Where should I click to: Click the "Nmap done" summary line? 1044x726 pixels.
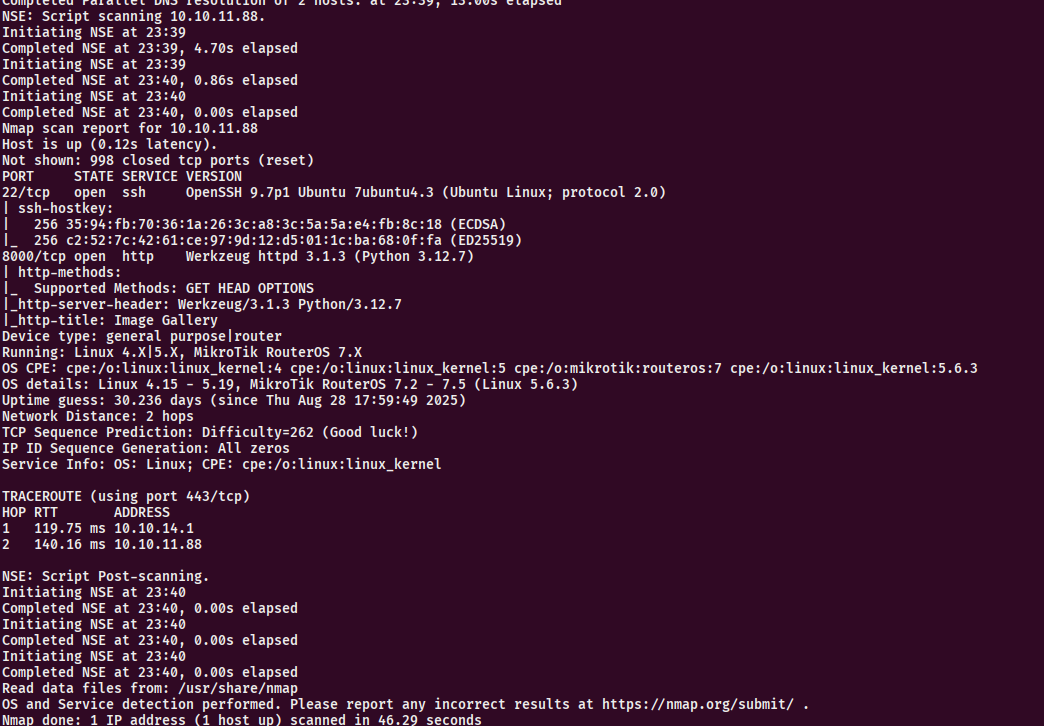[242, 720]
